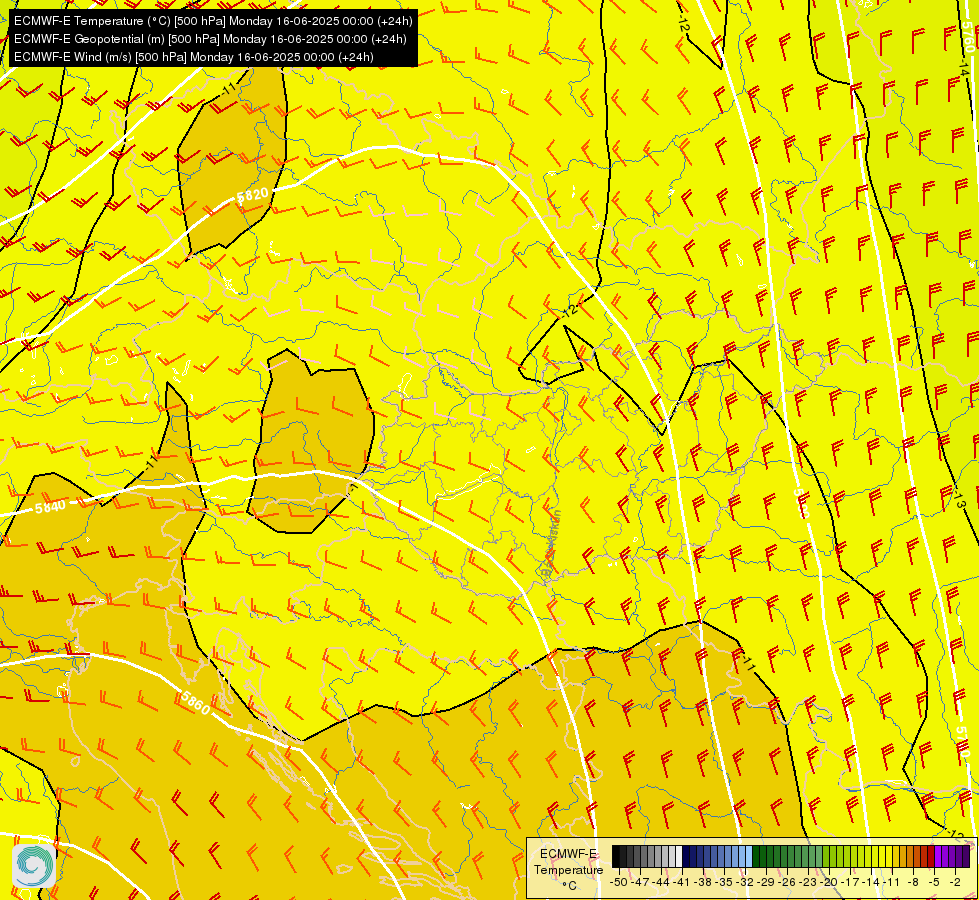The height and width of the screenshot is (900, 979).
Task: Click the 5860 geopotential contour label
Action: click(x=196, y=703)
